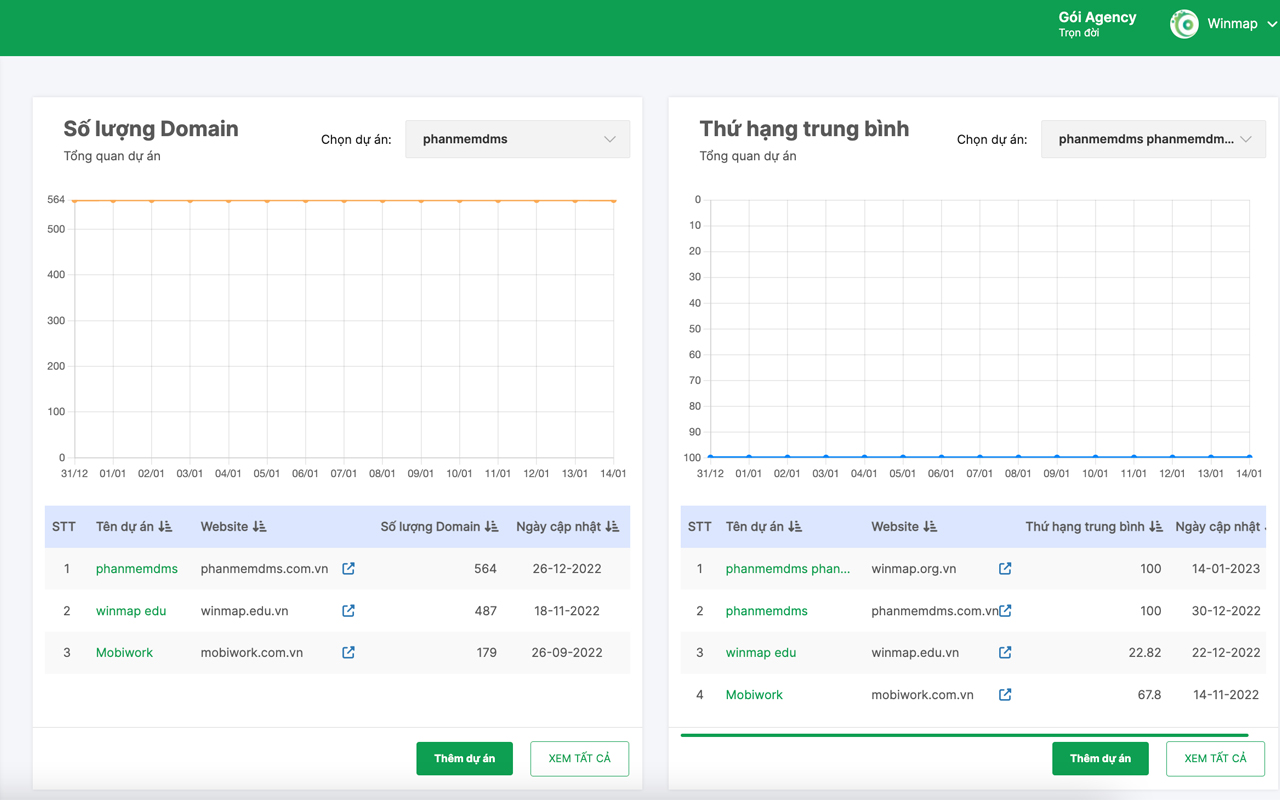1280x800 pixels.
Task: Select average rank value 22.82
Action: (1145, 652)
